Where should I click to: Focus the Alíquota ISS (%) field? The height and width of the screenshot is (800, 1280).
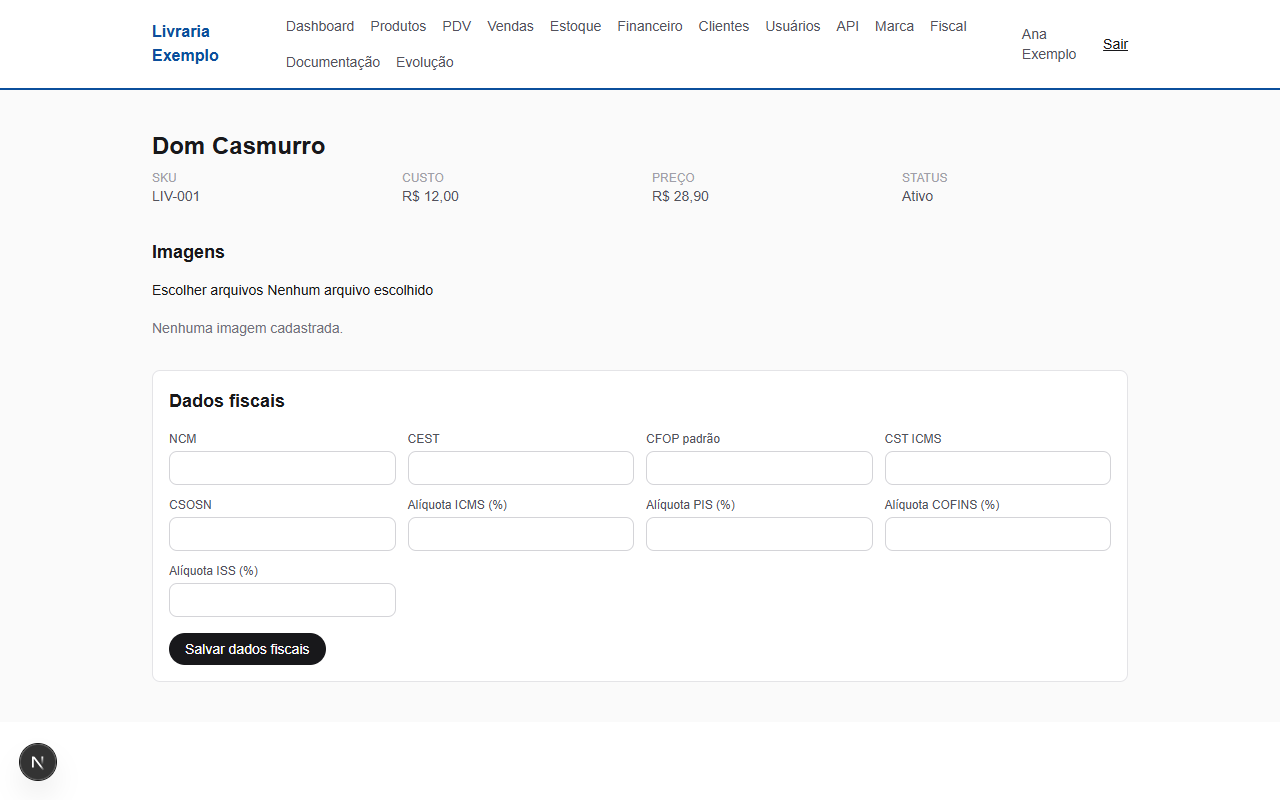click(x=282, y=600)
